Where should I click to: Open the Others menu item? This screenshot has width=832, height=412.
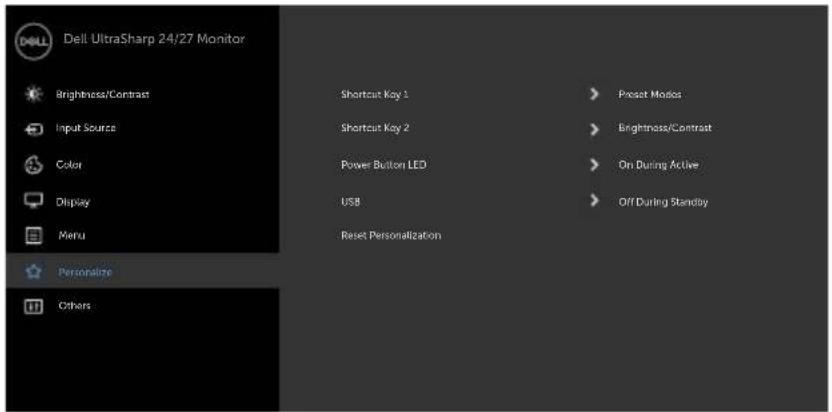pos(74,306)
